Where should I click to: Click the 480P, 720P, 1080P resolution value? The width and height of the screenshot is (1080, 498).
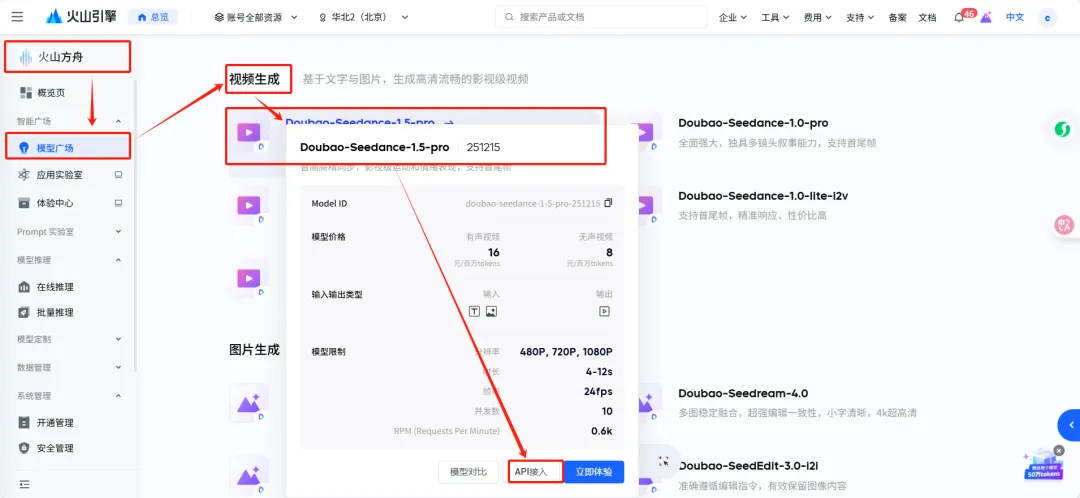(566, 352)
